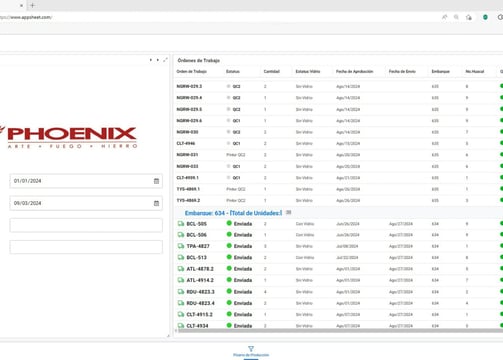Click the truck icon beside RDU-4823.4
This screenshot has height=360, width=503.
tap(181, 303)
